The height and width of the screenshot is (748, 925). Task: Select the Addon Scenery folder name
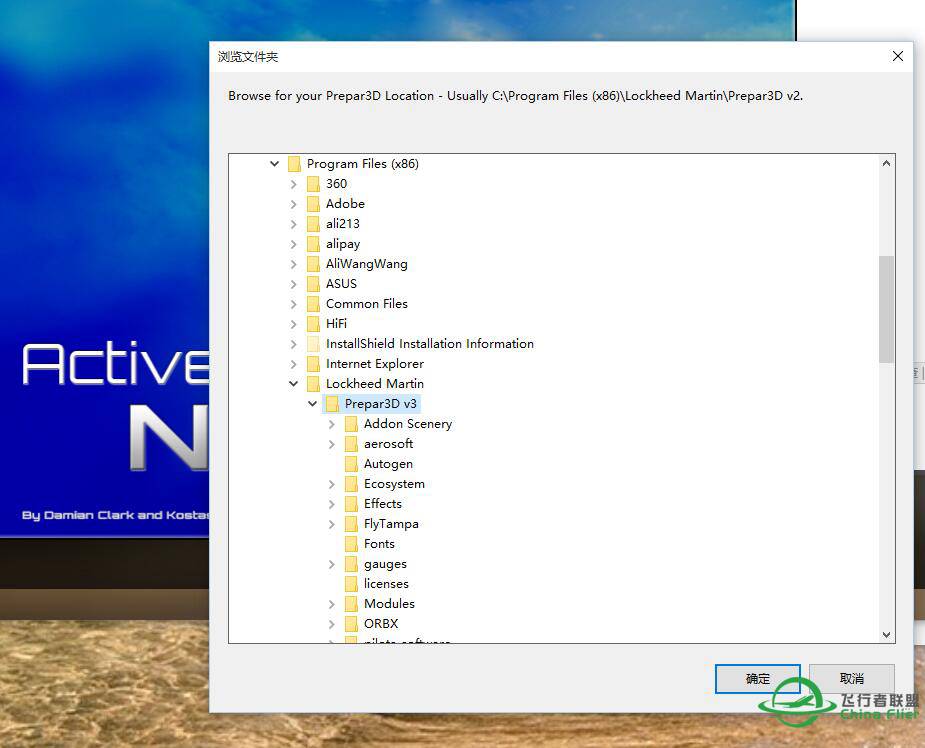408,424
